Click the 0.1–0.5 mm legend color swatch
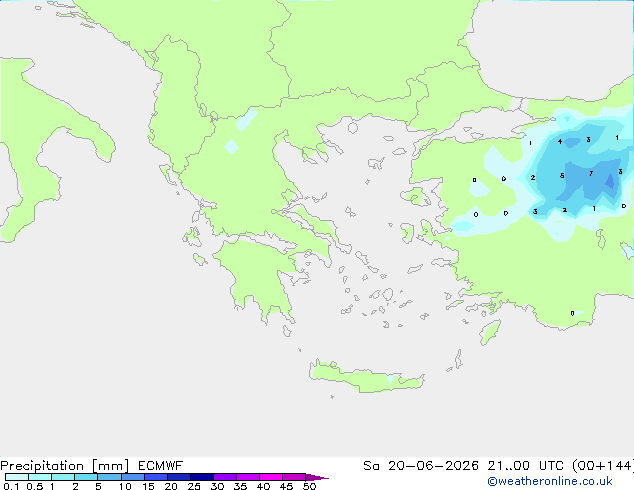The width and height of the screenshot is (634, 490). pyautogui.click(x=17, y=477)
